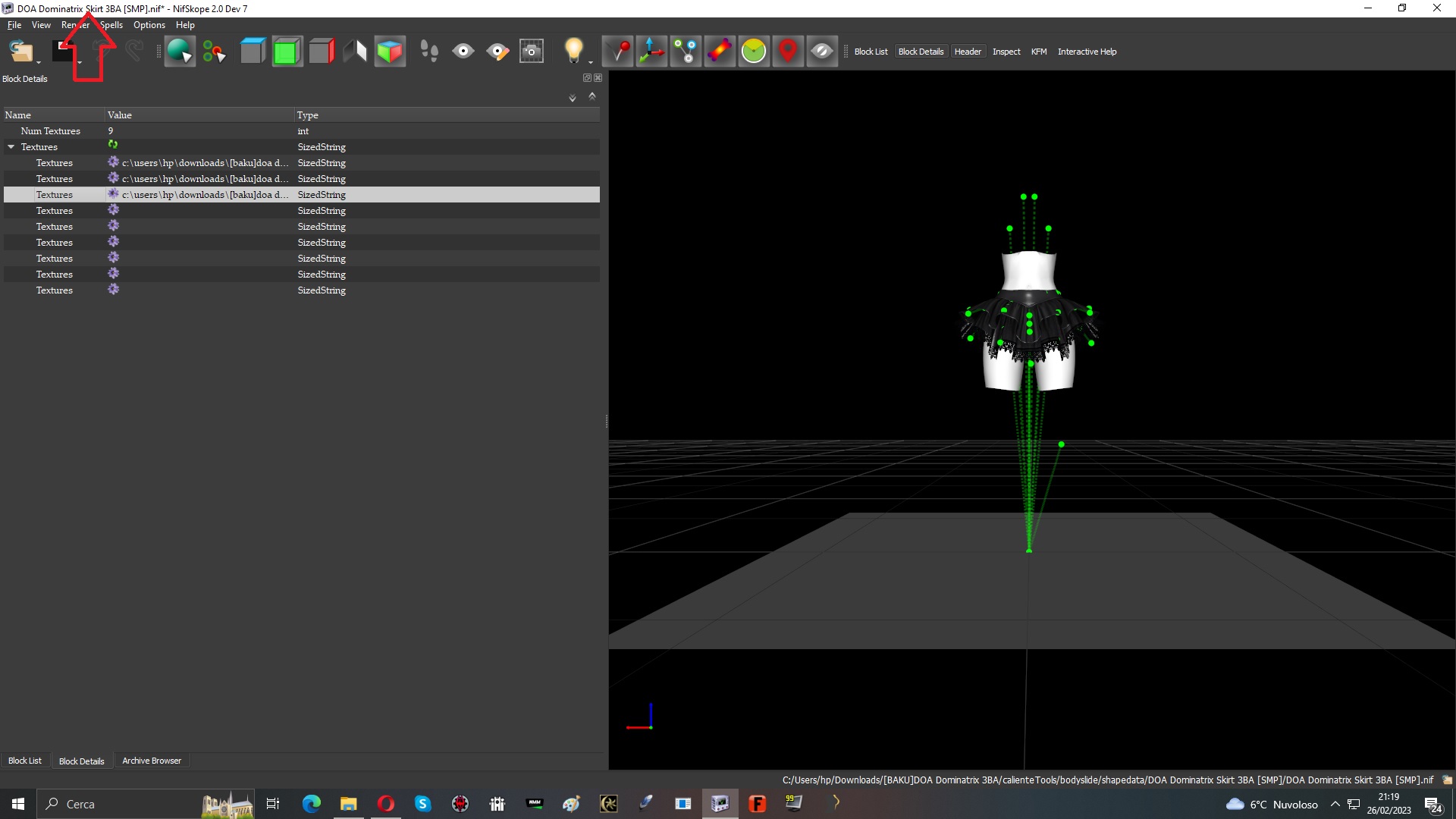Viewport: 1456px width, 819px height.
Task: Switch to front view green cube
Action: (287, 52)
